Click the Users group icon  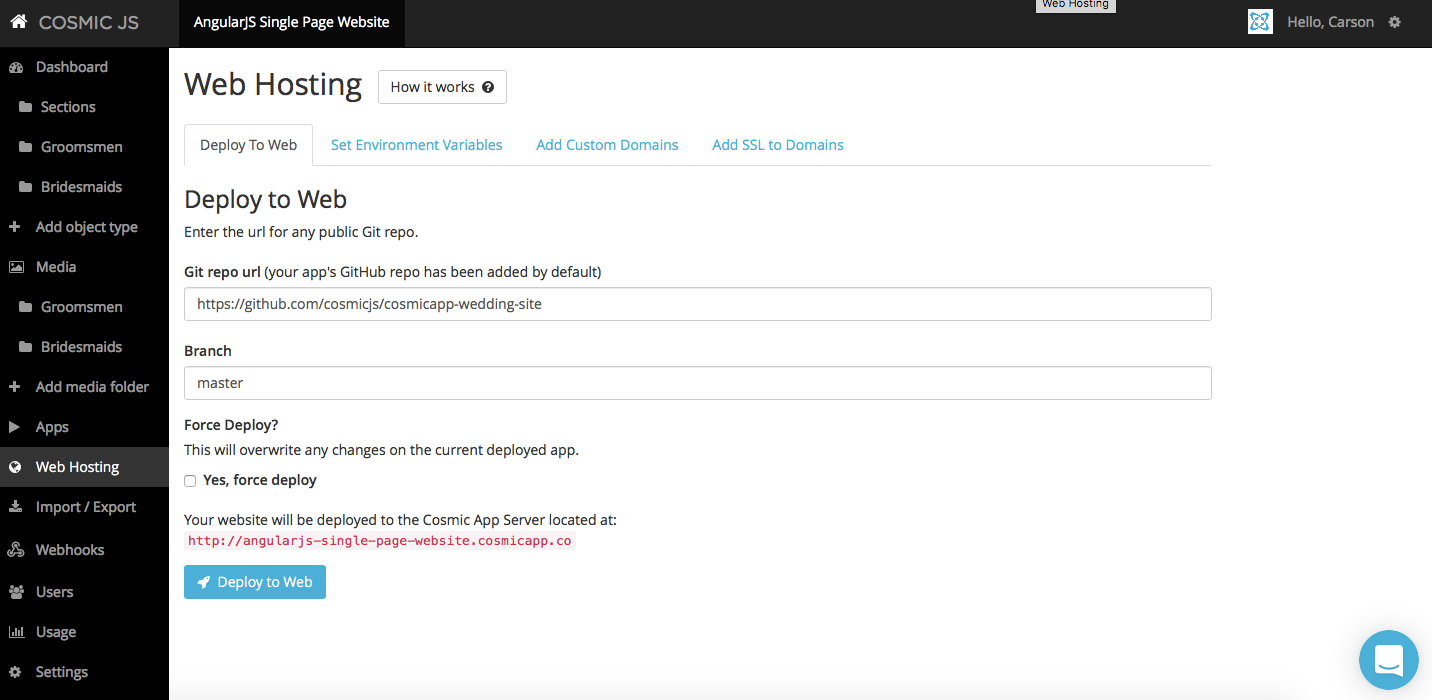point(15,592)
